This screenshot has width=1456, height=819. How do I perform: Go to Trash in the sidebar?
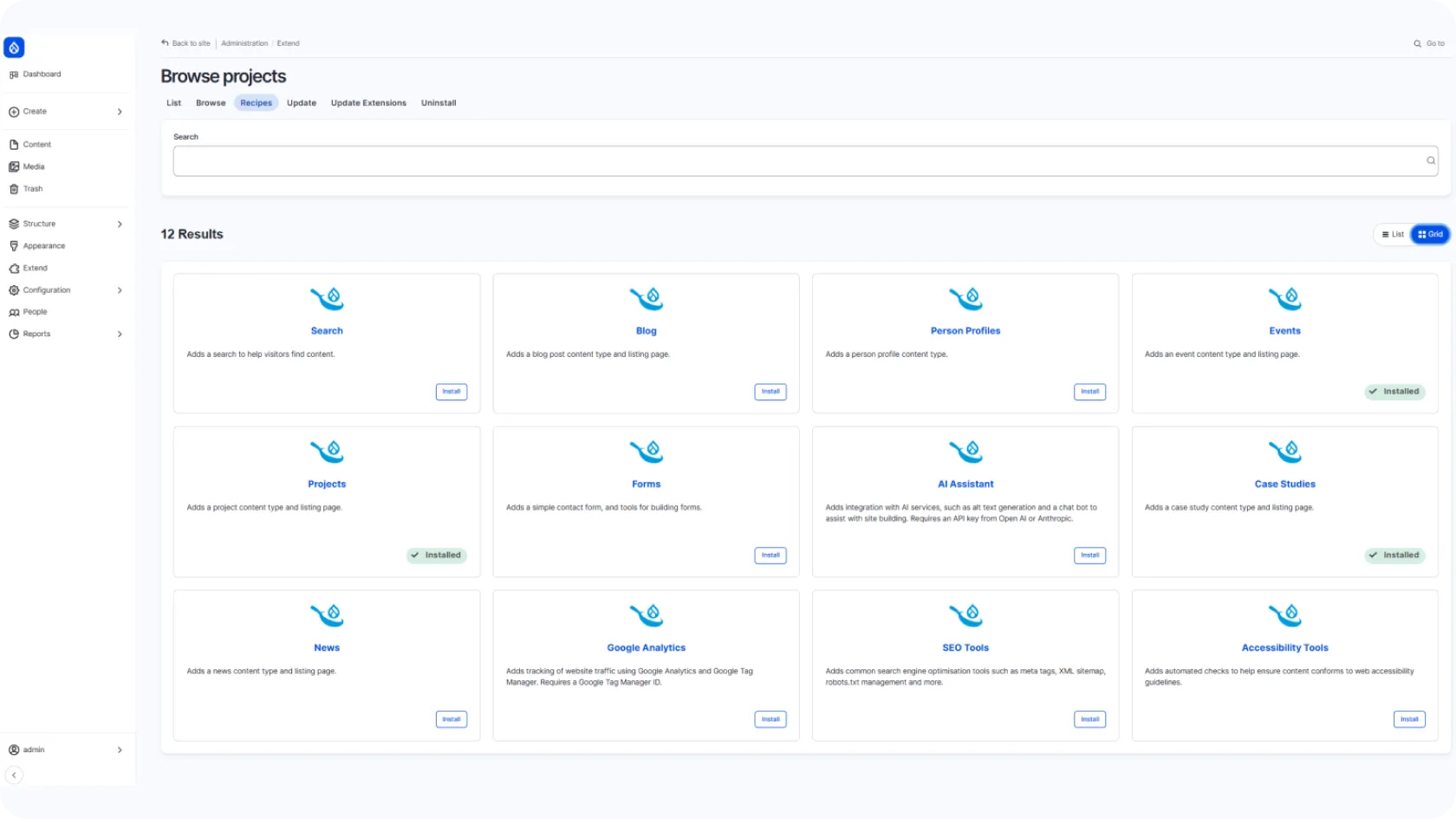(33, 189)
